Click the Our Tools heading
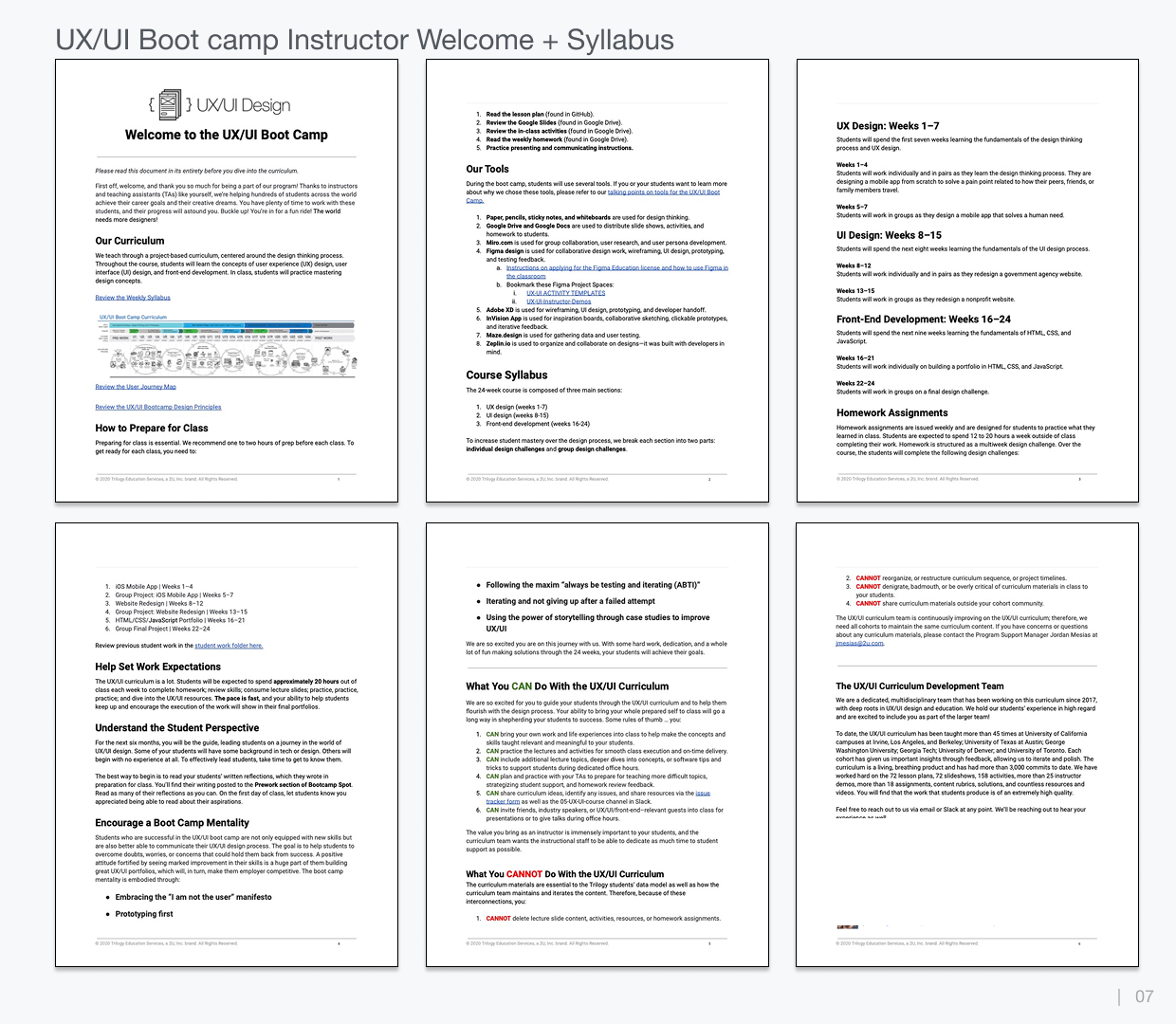 (x=487, y=169)
